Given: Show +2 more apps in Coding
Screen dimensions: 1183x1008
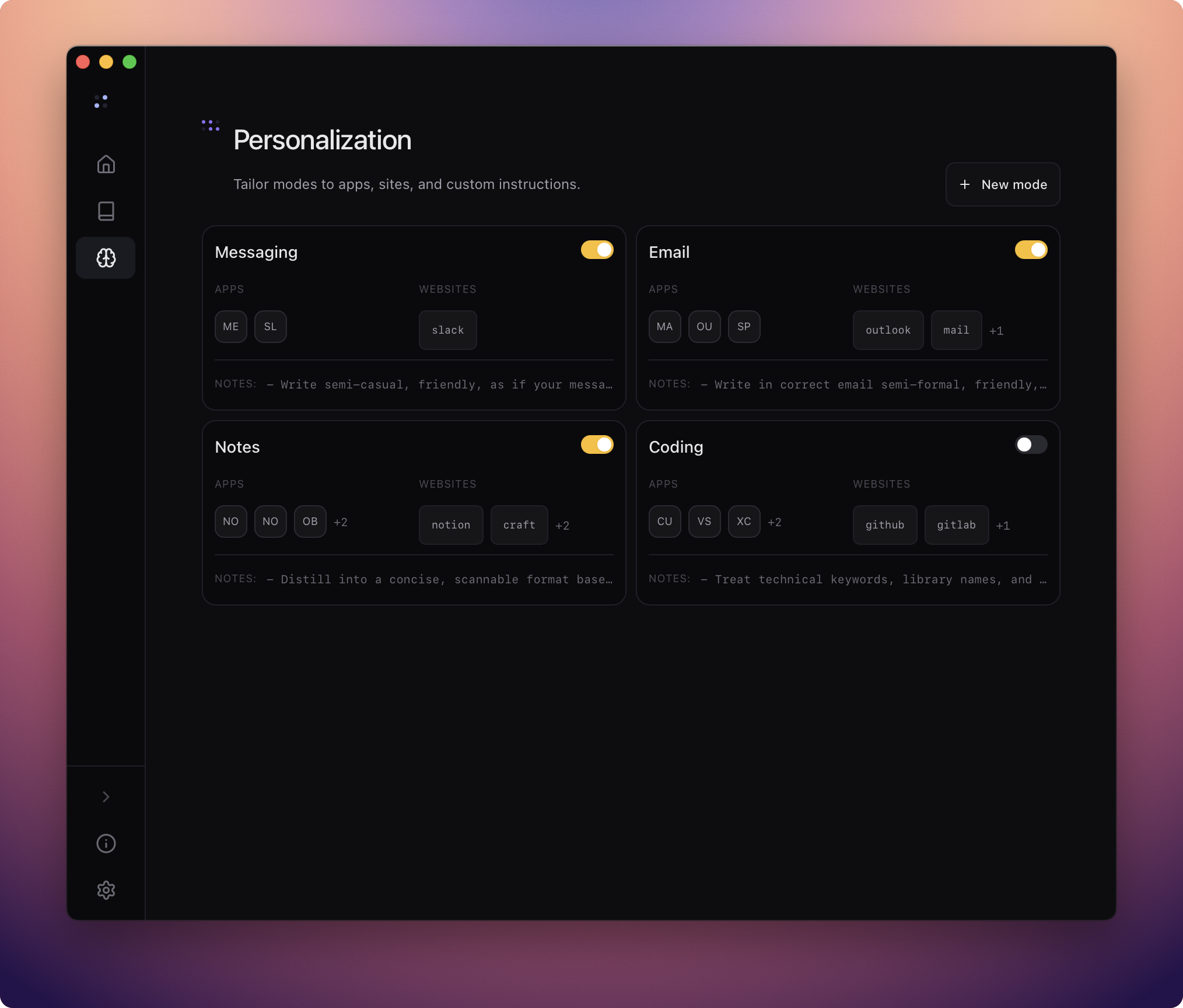Looking at the screenshot, I should (774, 522).
